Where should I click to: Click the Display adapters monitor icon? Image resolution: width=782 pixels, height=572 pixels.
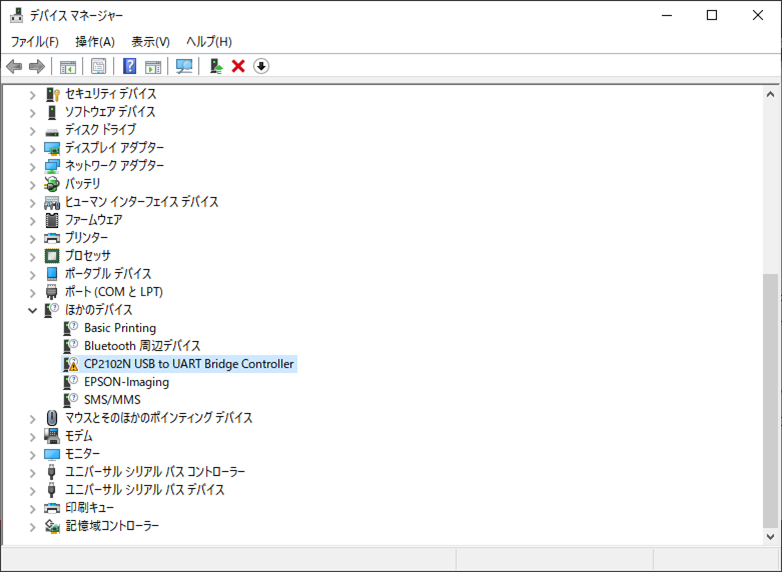pos(52,148)
